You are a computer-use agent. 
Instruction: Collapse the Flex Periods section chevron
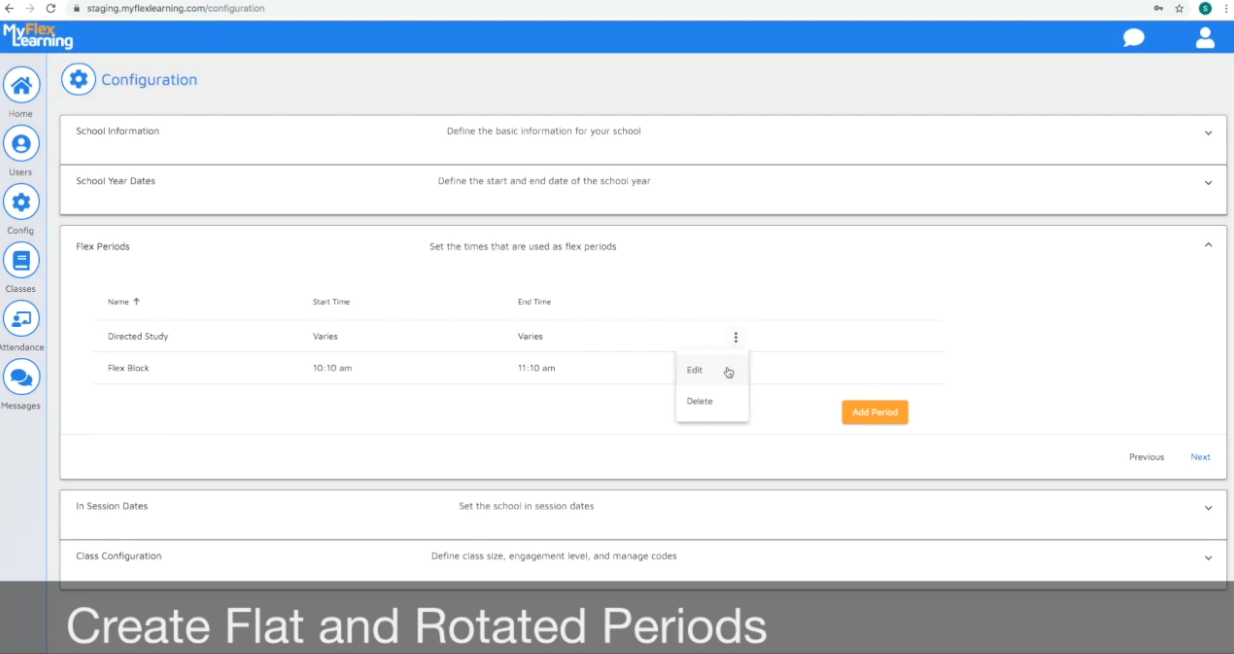point(1208,243)
